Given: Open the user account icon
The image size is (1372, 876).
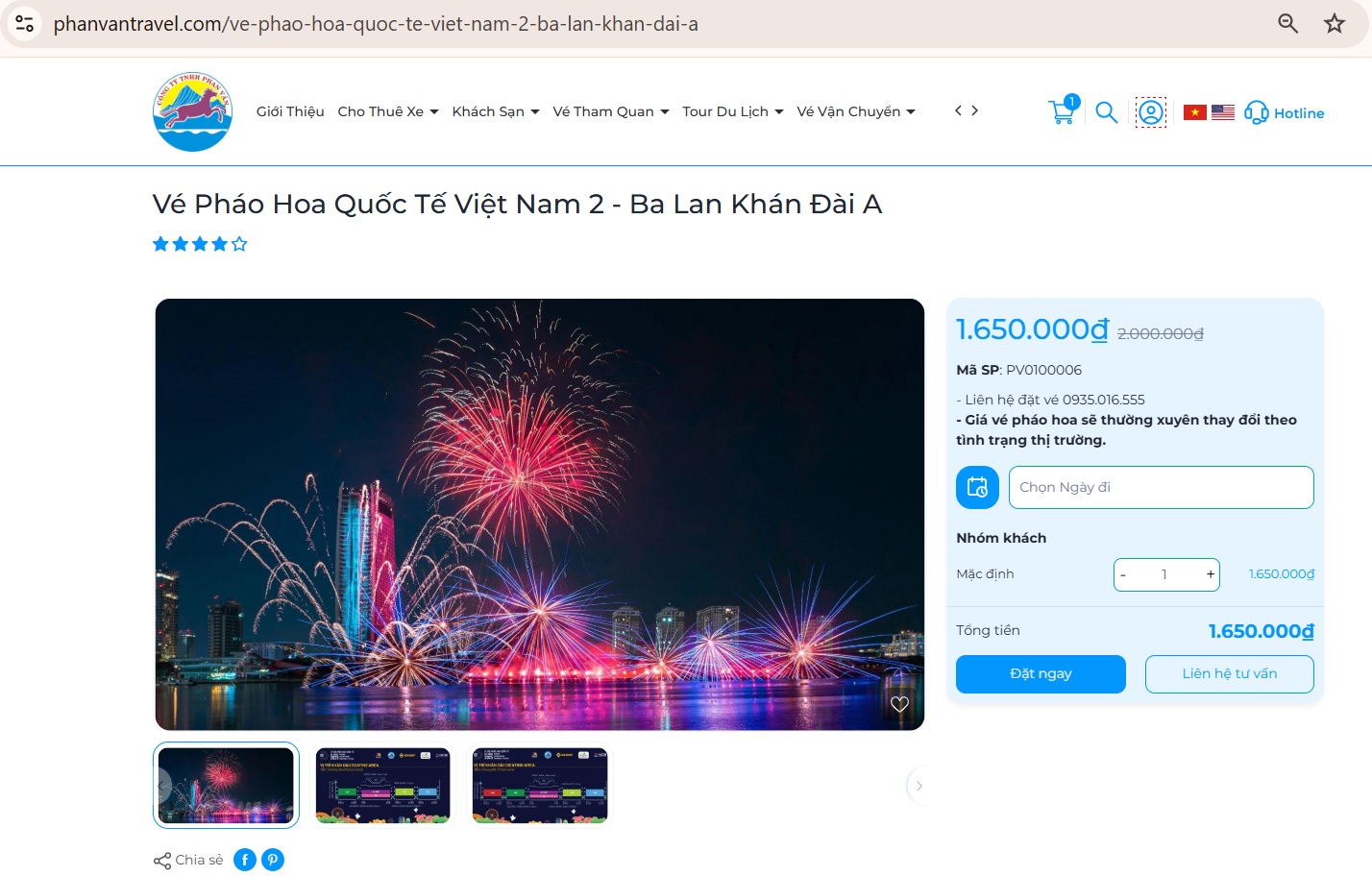Looking at the screenshot, I should 1151,112.
